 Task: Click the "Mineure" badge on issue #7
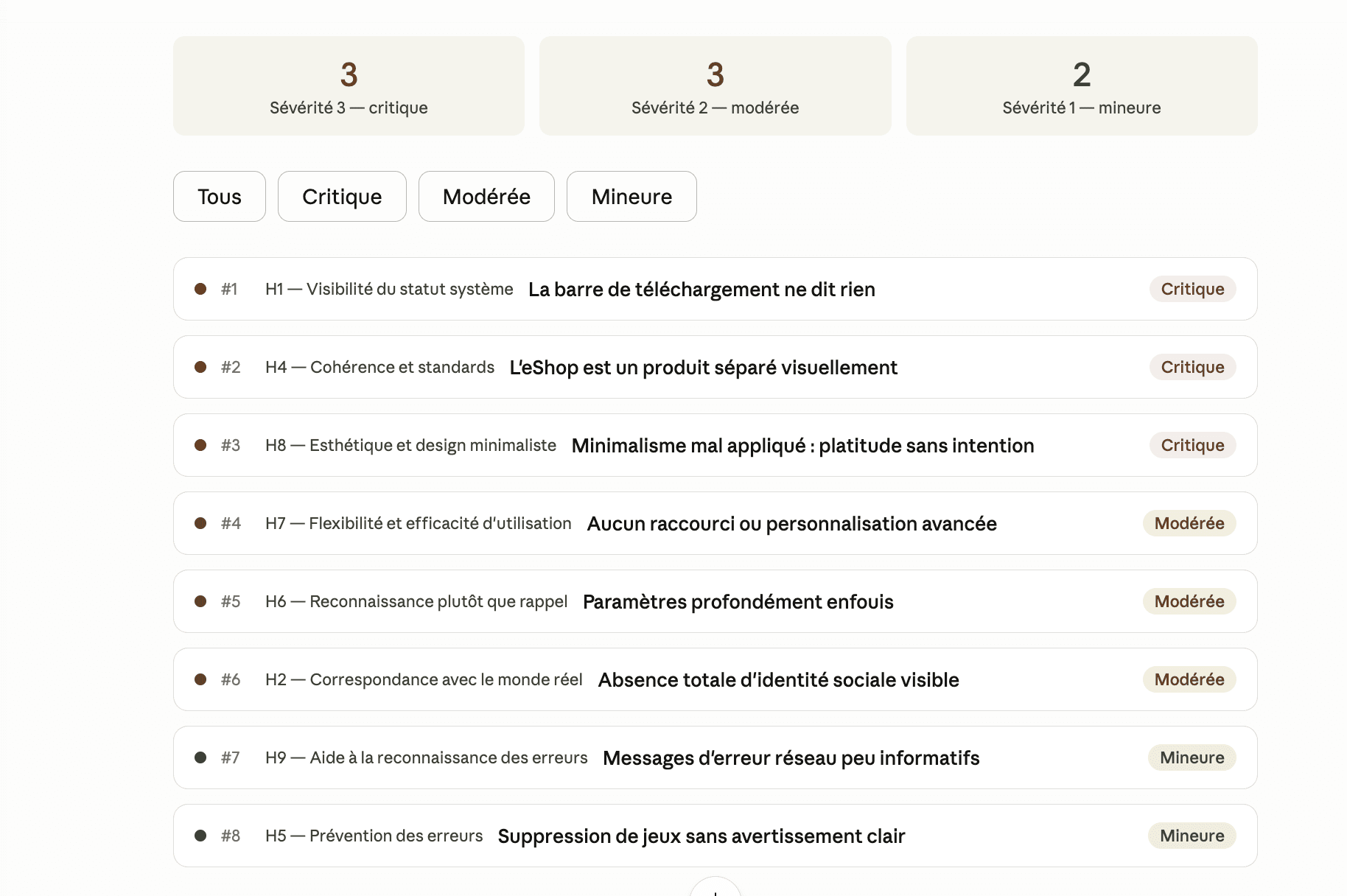pos(1192,757)
